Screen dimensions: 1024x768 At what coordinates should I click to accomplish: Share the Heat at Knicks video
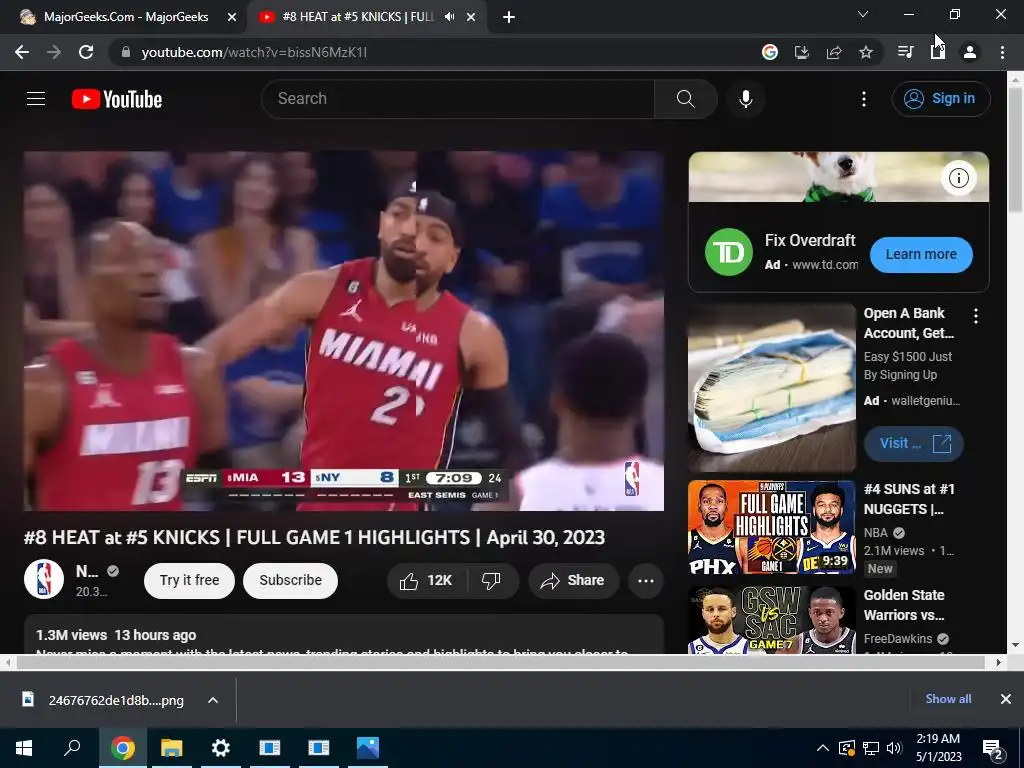pos(573,581)
